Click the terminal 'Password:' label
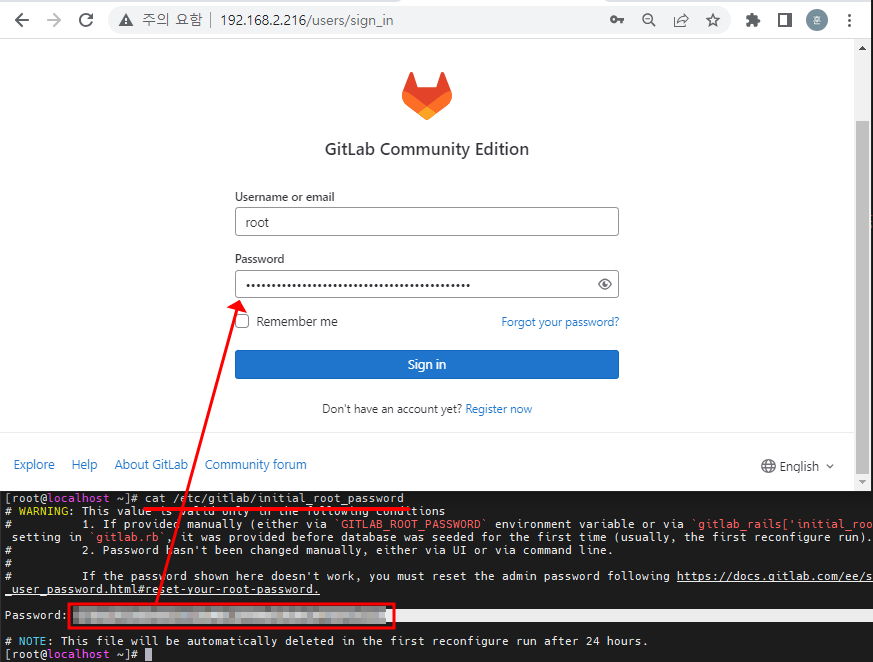 pyautogui.click(x=36, y=615)
